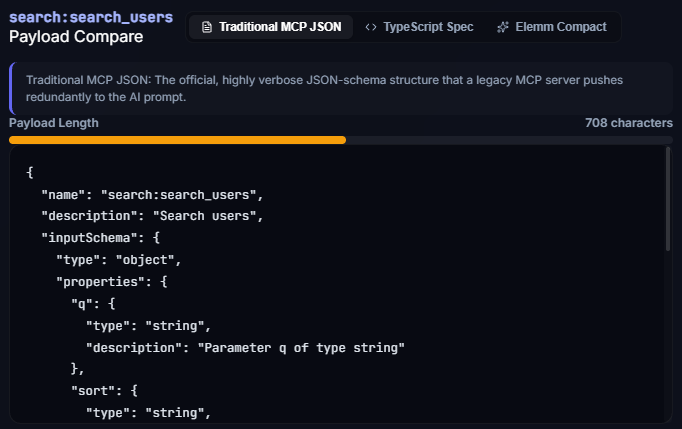This screenshot has width=682, height=429.
Task: Click the "description": "Search users" line
Action: [x=153, y=216]
